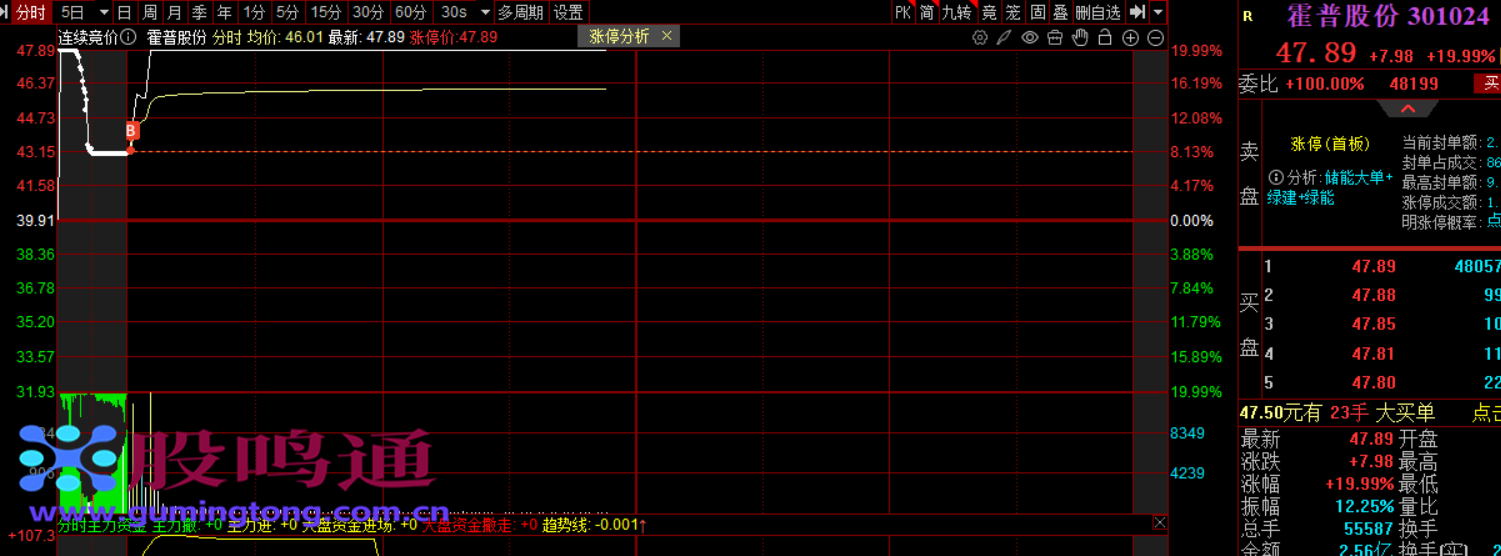Screen dimensions: 1501x556
Task: Open the 设置 settings button
Action: [568, 13]
